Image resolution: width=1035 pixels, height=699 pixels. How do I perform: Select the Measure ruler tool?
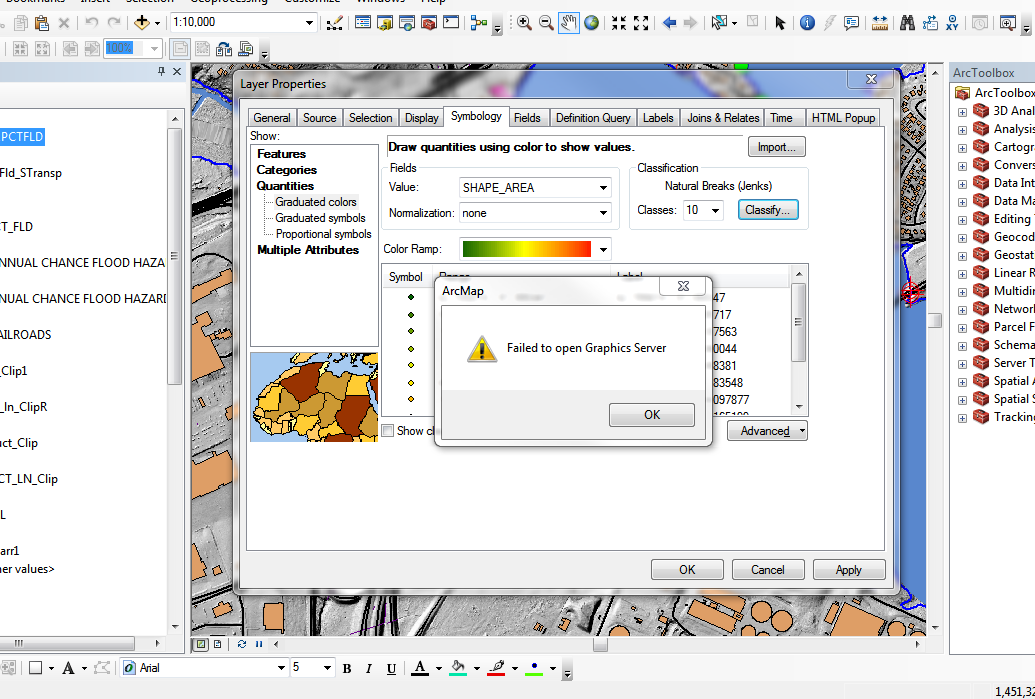(879, 23)
